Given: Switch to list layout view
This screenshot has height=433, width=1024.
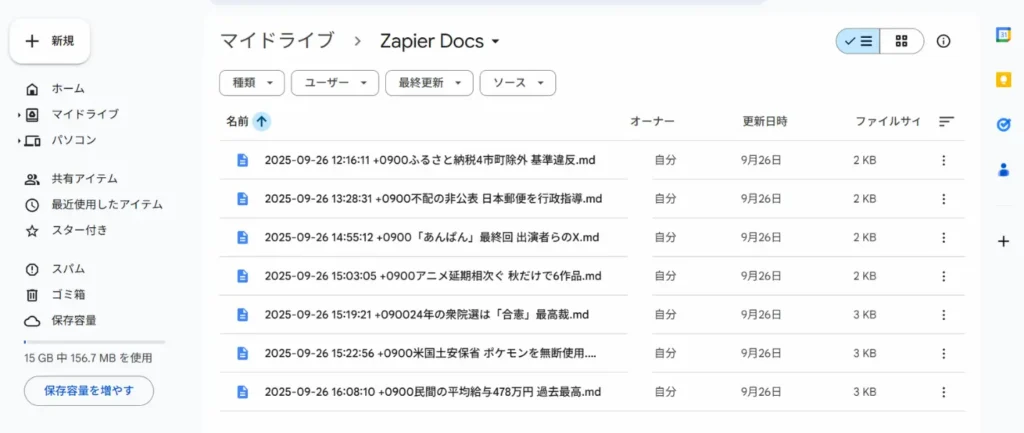Looking at the screenshot, I should pyautogui.click(x=858, y=41).
